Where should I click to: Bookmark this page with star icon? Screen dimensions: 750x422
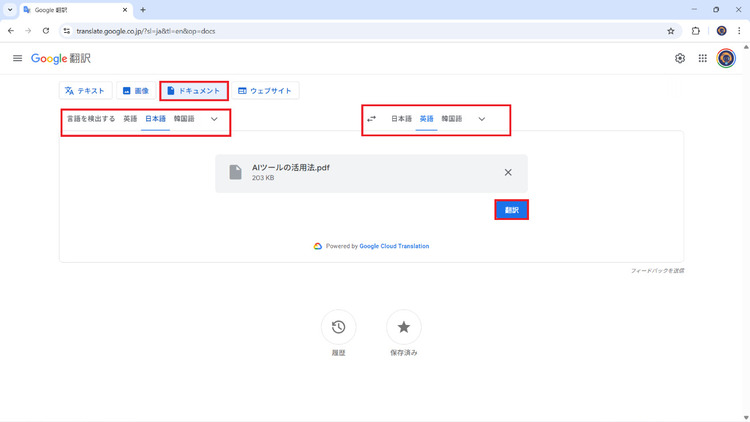pyautogui.click(x=671, y=31)
